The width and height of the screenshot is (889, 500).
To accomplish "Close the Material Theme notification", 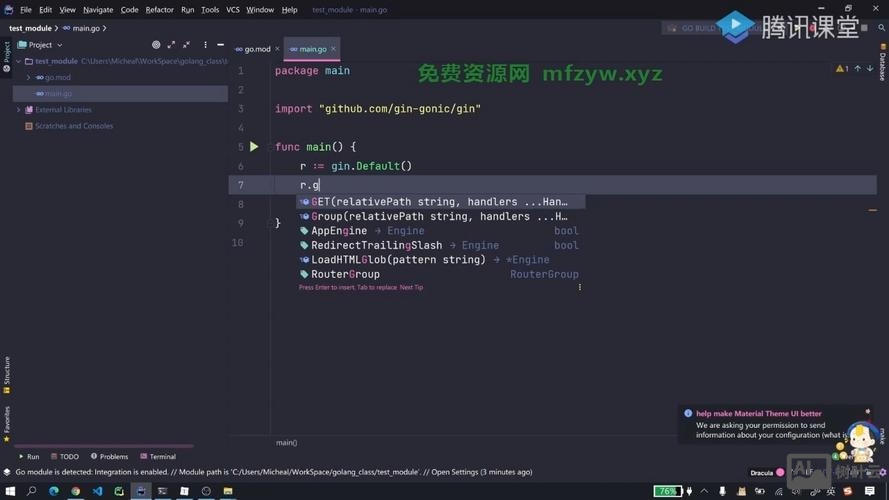I will 867,412.
